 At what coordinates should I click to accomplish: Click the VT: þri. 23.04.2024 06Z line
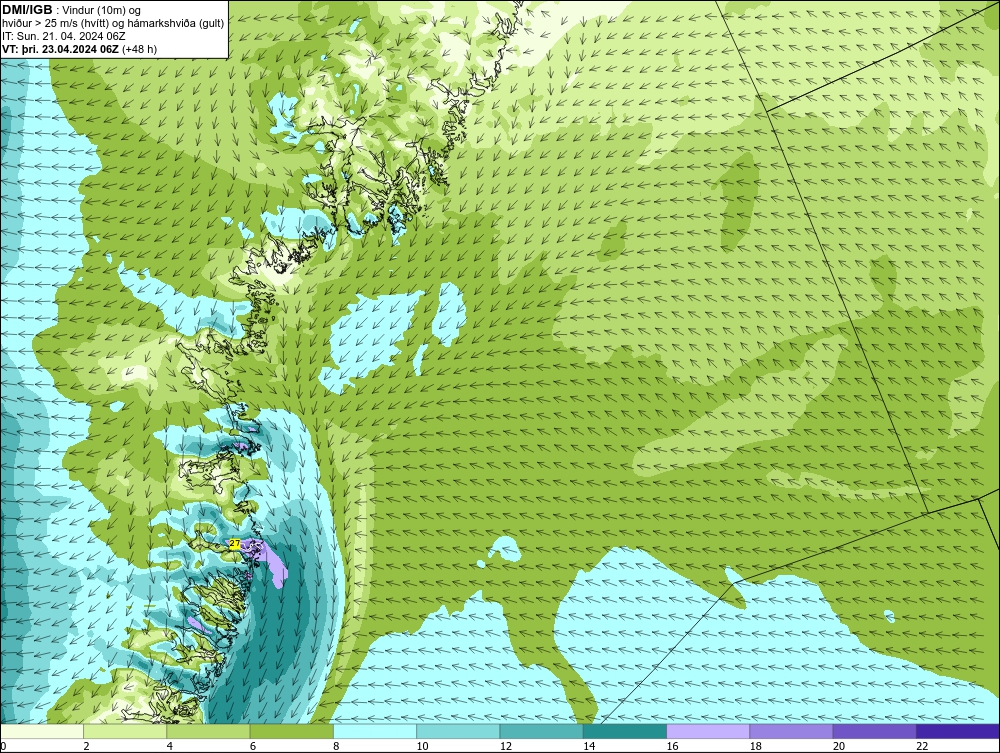[x=79, y=49]
